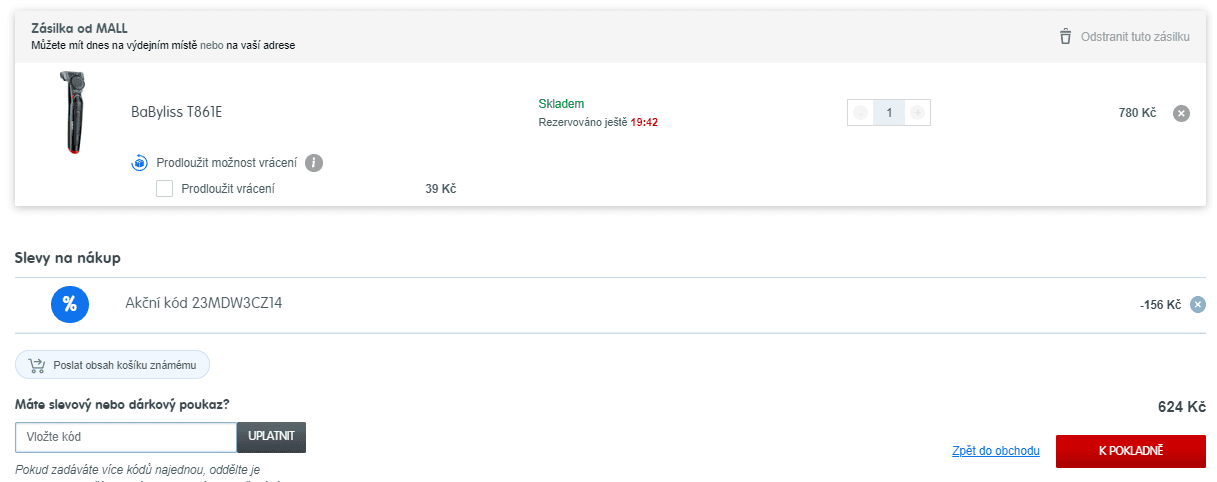
Task: Click the Akční kód 23MDW3CZ14 text
Action: [x=204, y=303]
